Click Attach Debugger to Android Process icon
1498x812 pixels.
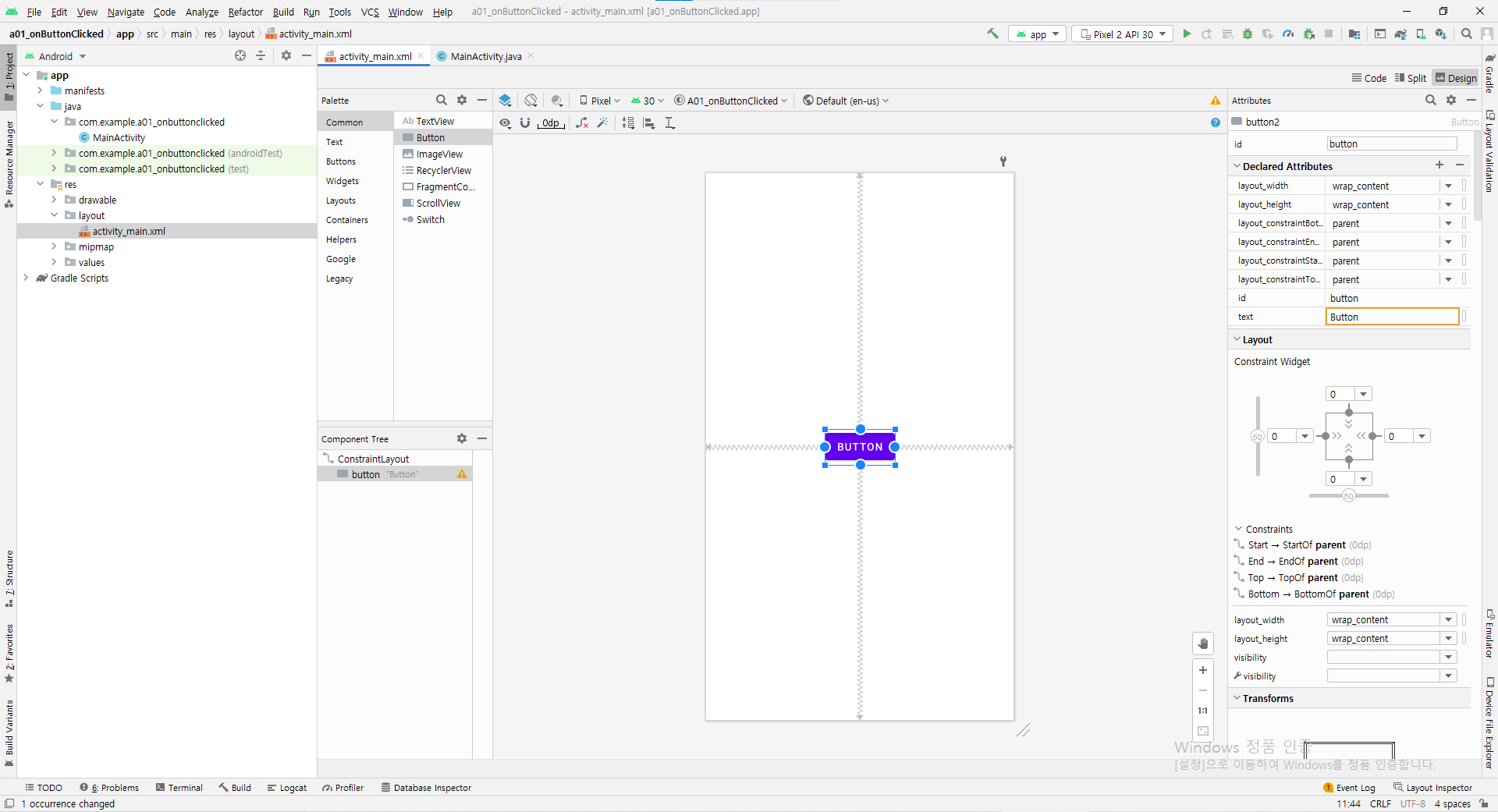1309,34
